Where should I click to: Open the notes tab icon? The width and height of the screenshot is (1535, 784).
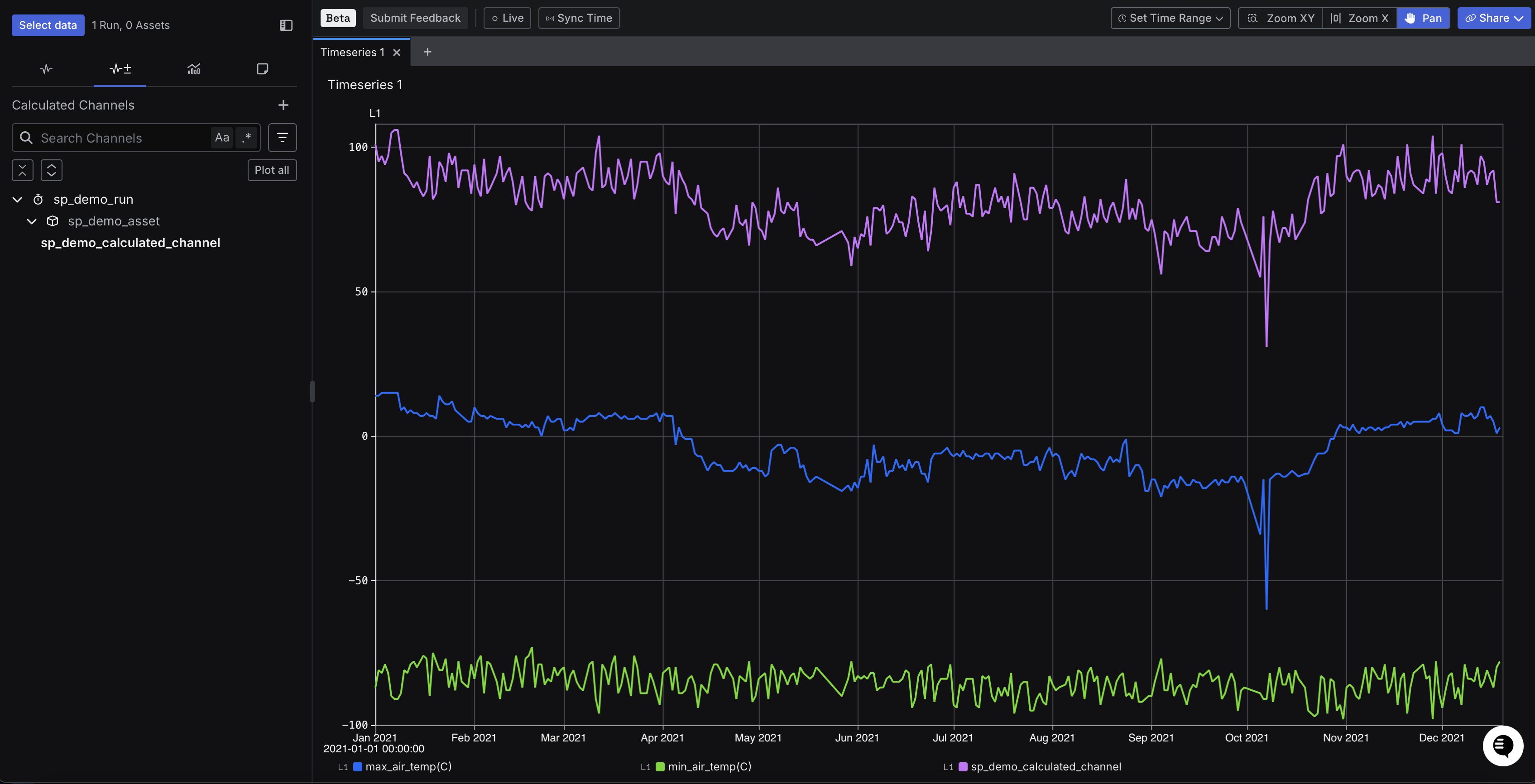tap(262, 69)
